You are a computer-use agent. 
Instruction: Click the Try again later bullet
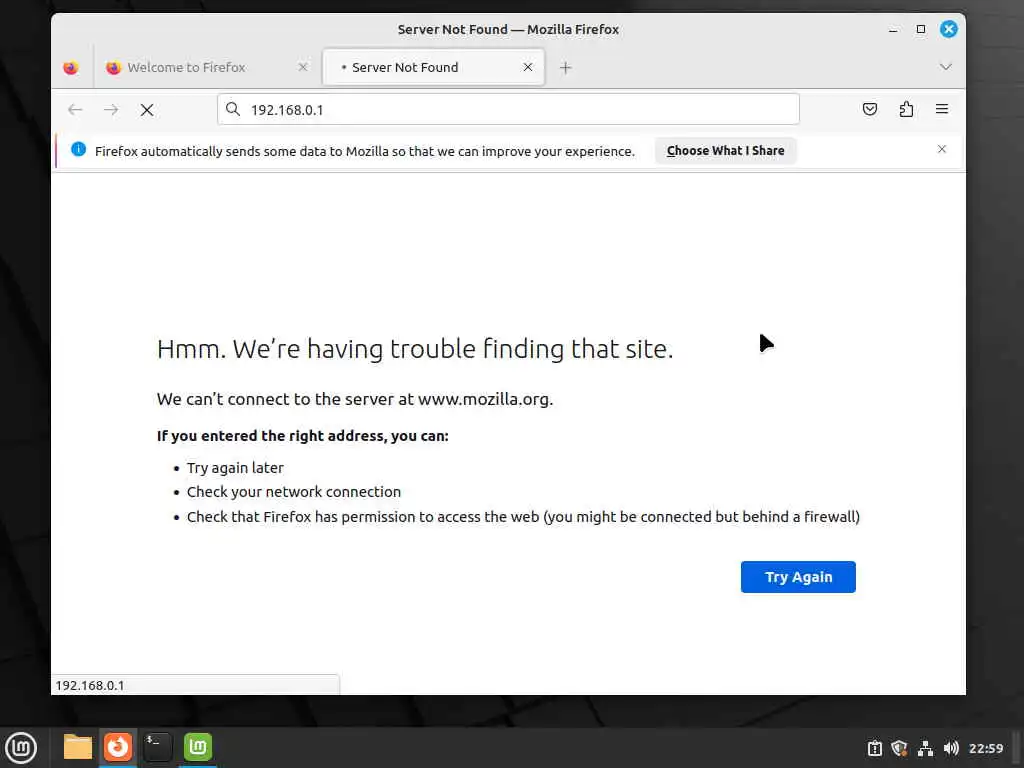[235, 468]
